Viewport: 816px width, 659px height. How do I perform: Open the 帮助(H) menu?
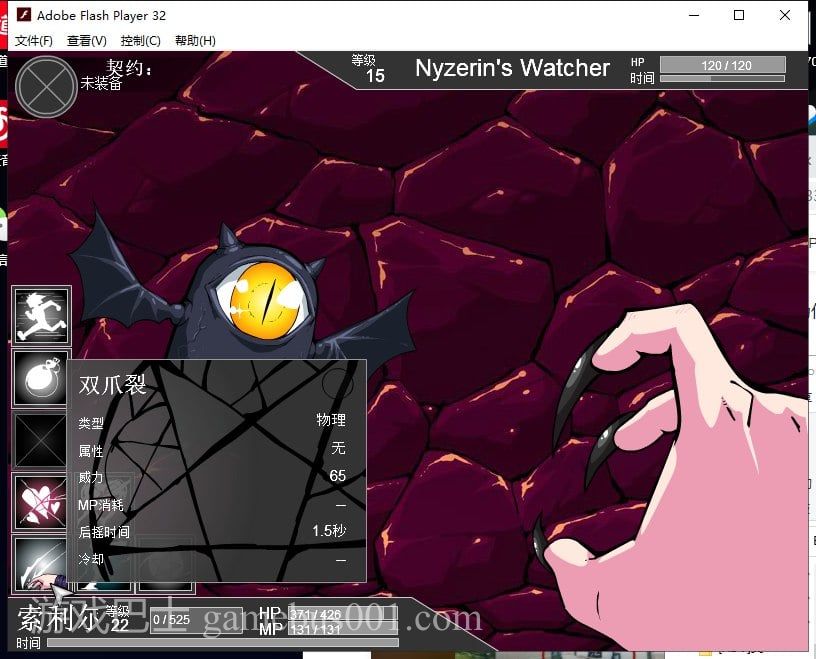point(195,41)
